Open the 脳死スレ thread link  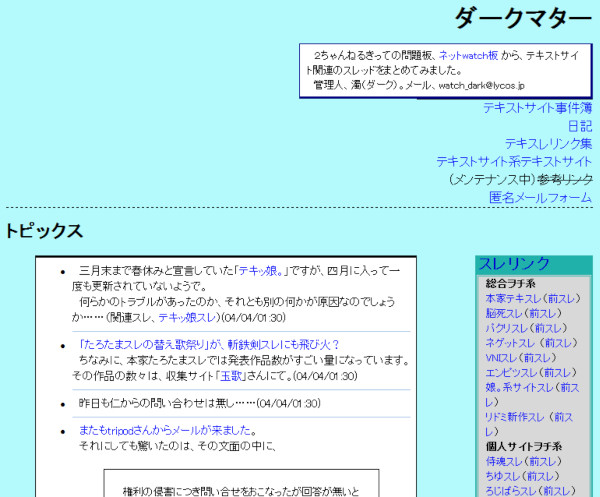(504, 313)
